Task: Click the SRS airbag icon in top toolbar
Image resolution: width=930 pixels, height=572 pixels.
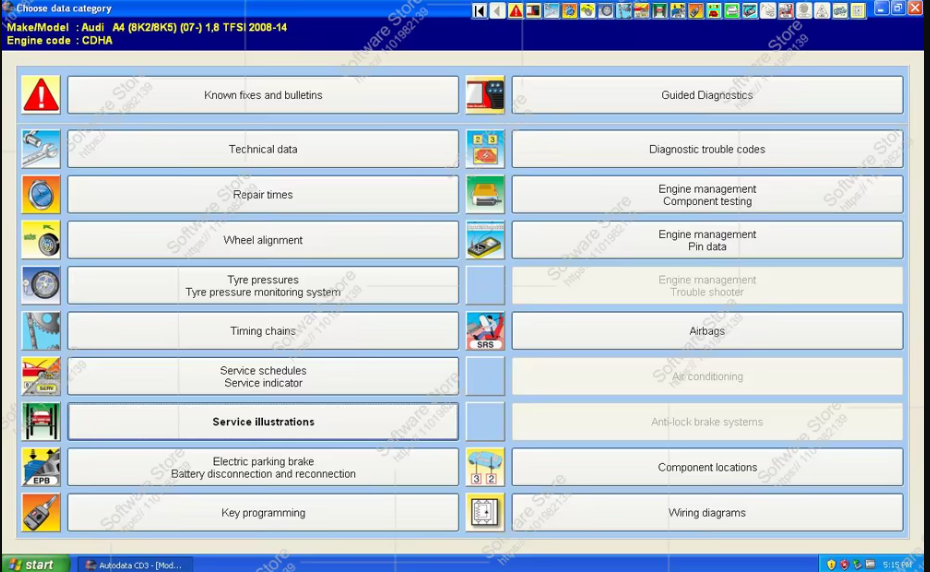Action: point(786,11)
